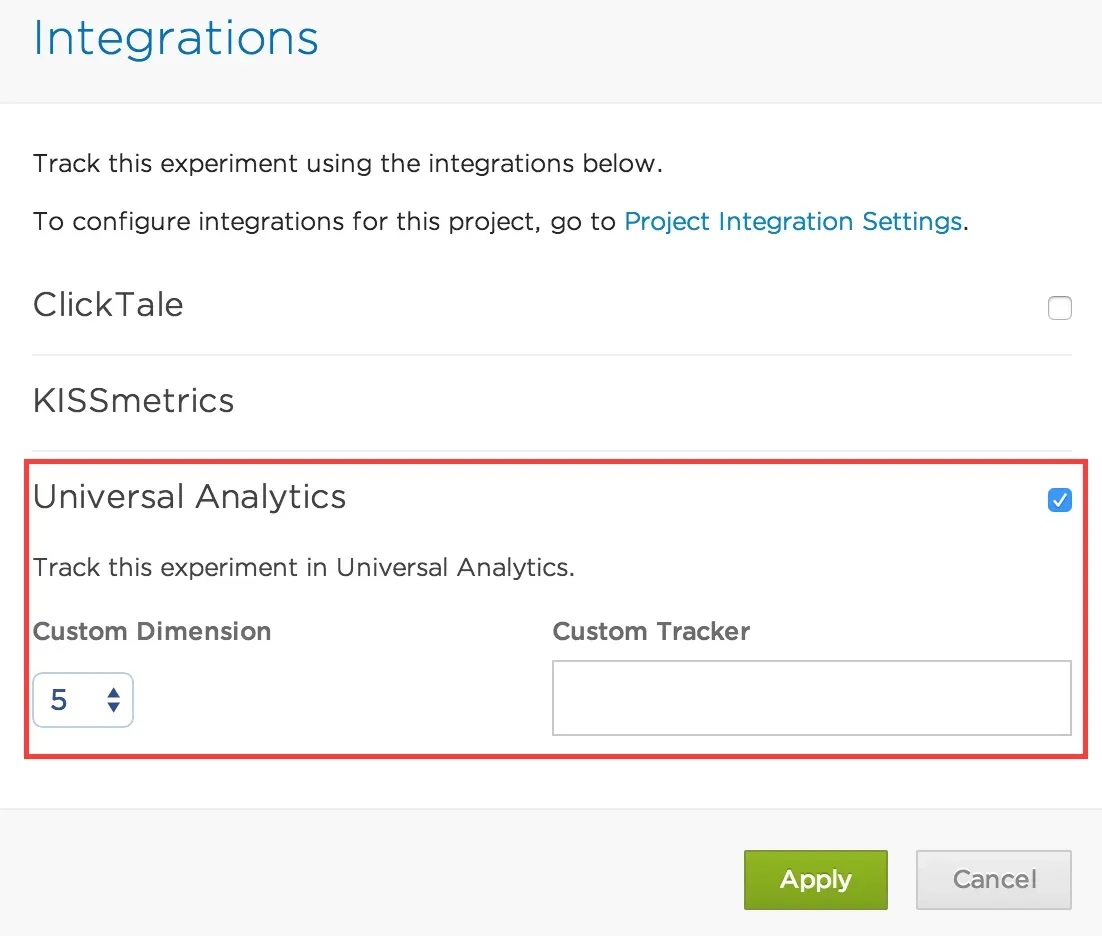Click the up-down stepper arrows on Custom Dimension
The height and width of the screenshot is (936, 1102).
tap(113, 700)
